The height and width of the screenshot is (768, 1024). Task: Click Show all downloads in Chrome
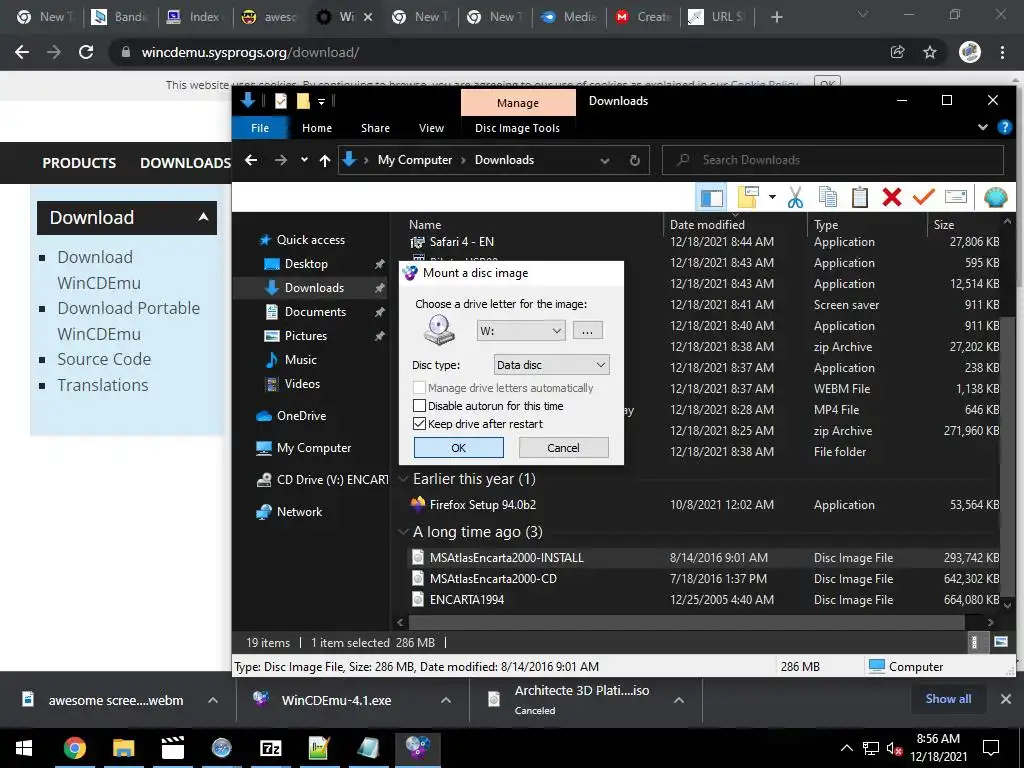point(948,699)
